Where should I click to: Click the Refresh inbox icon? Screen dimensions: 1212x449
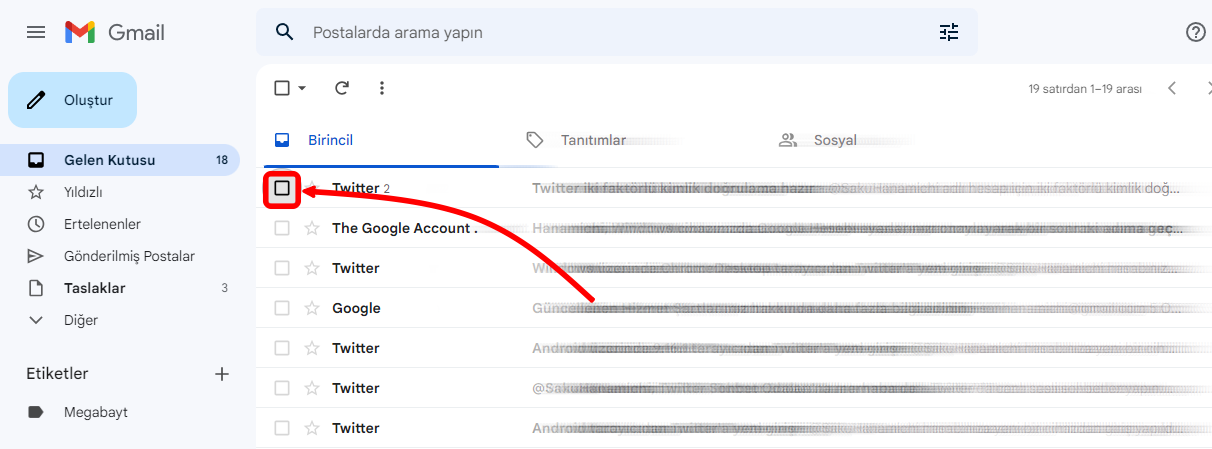click(x=342, y=88)
